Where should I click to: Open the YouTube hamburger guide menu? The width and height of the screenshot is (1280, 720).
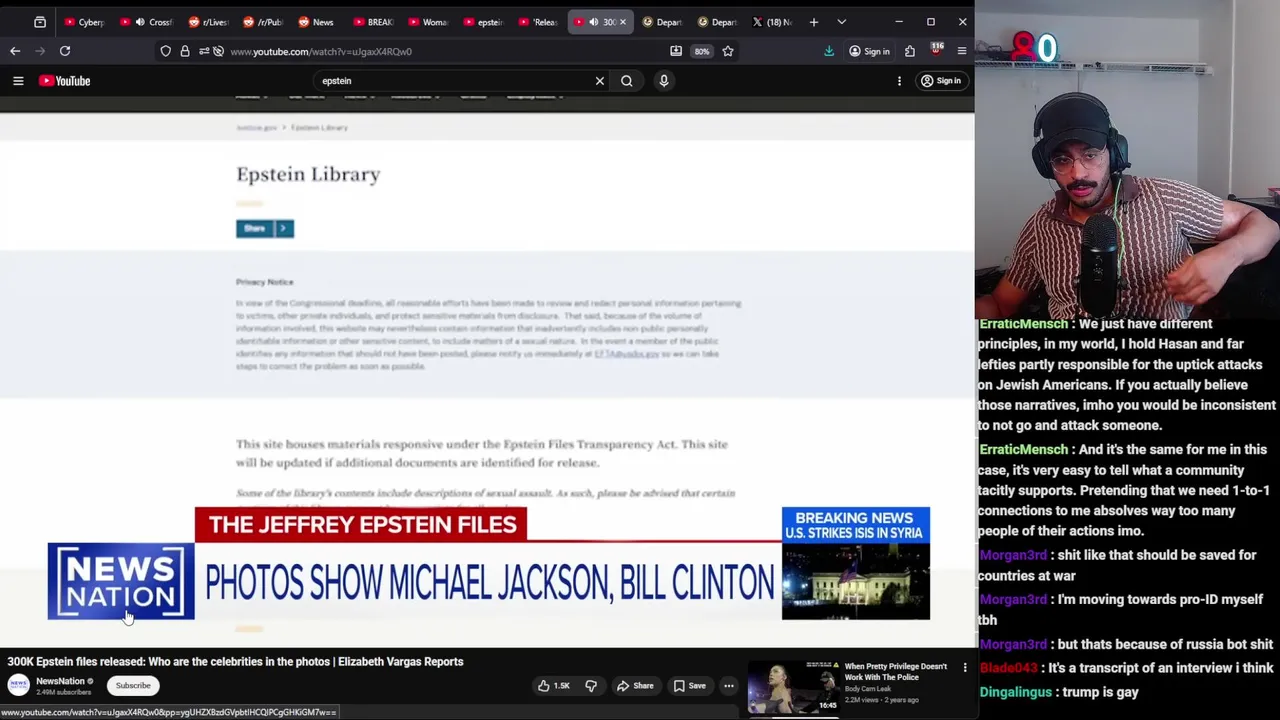18,81
